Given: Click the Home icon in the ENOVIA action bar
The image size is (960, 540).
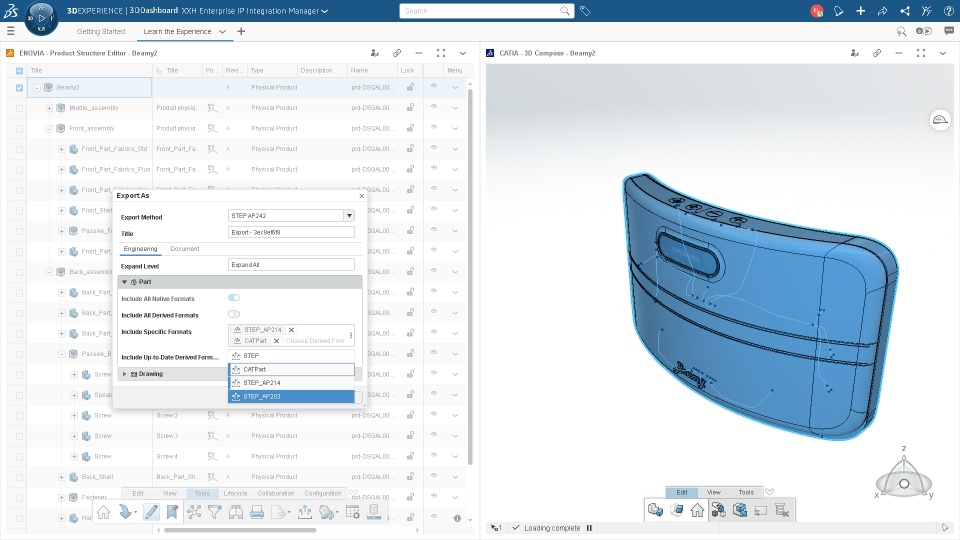Looking at the screenshot, I should (103, 512).
